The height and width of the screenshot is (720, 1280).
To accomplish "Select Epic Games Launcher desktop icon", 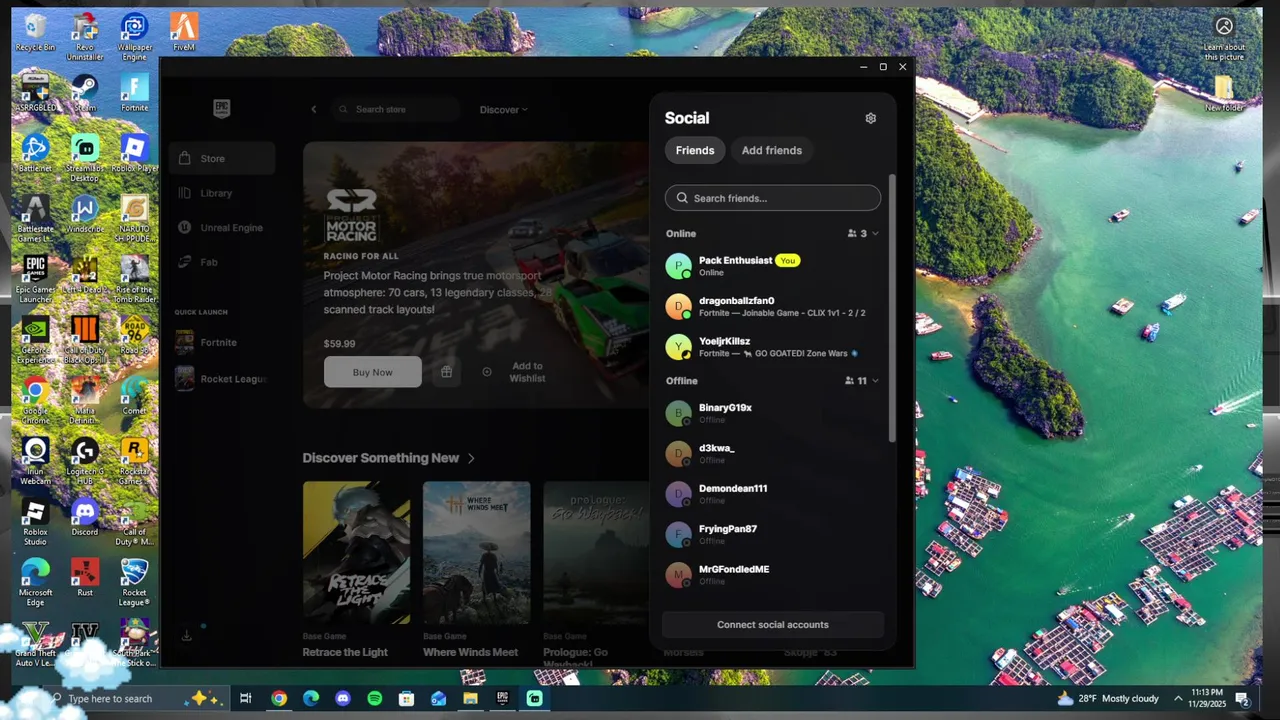I will [x=35, y=279].
